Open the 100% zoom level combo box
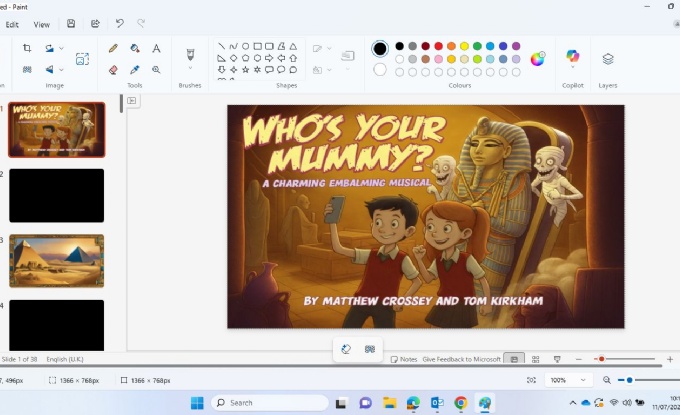The image size is (680, 415). click(x=568, y=380)
